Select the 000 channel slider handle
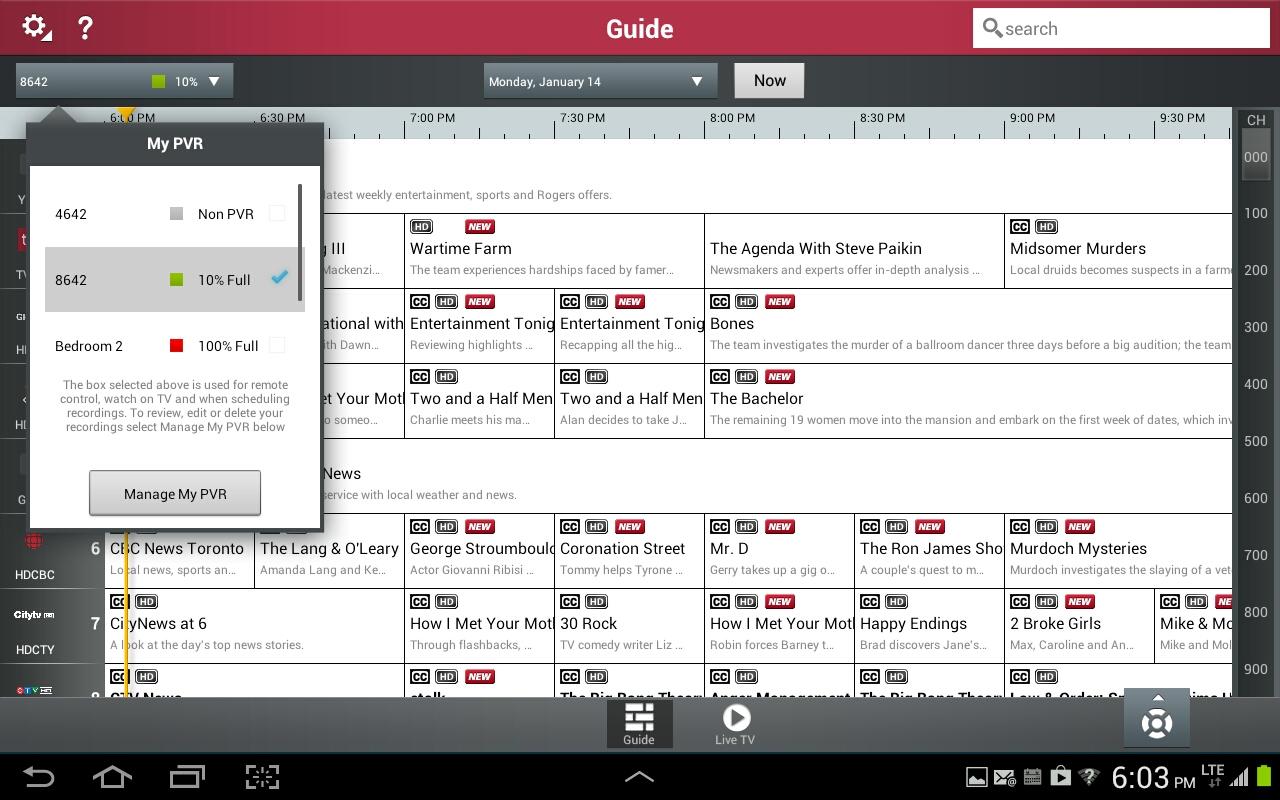 (x=1256, y=157)
